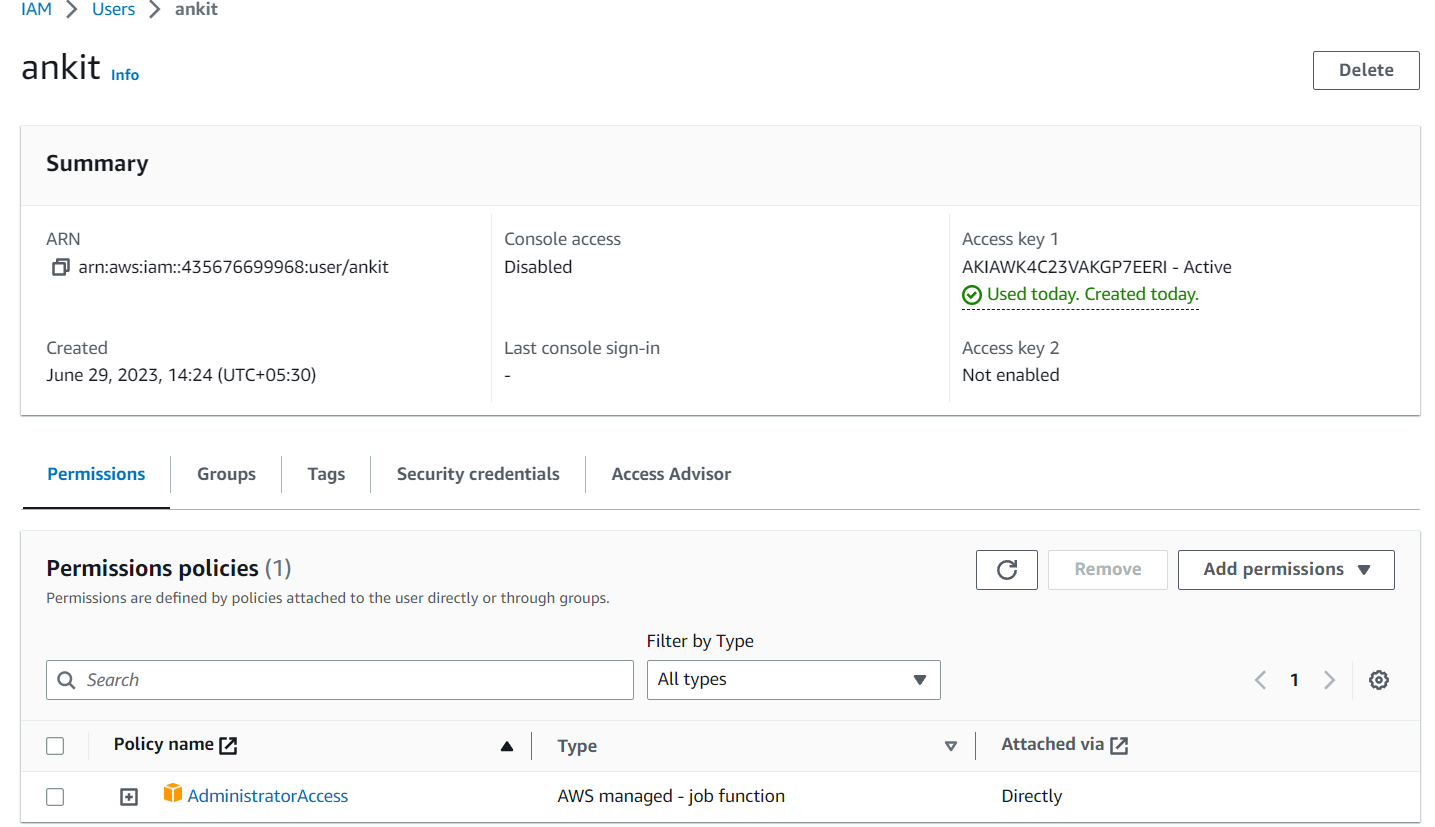
Task: Go to next page arrow
Action: pyautogui.click(x=1329, y=680)
